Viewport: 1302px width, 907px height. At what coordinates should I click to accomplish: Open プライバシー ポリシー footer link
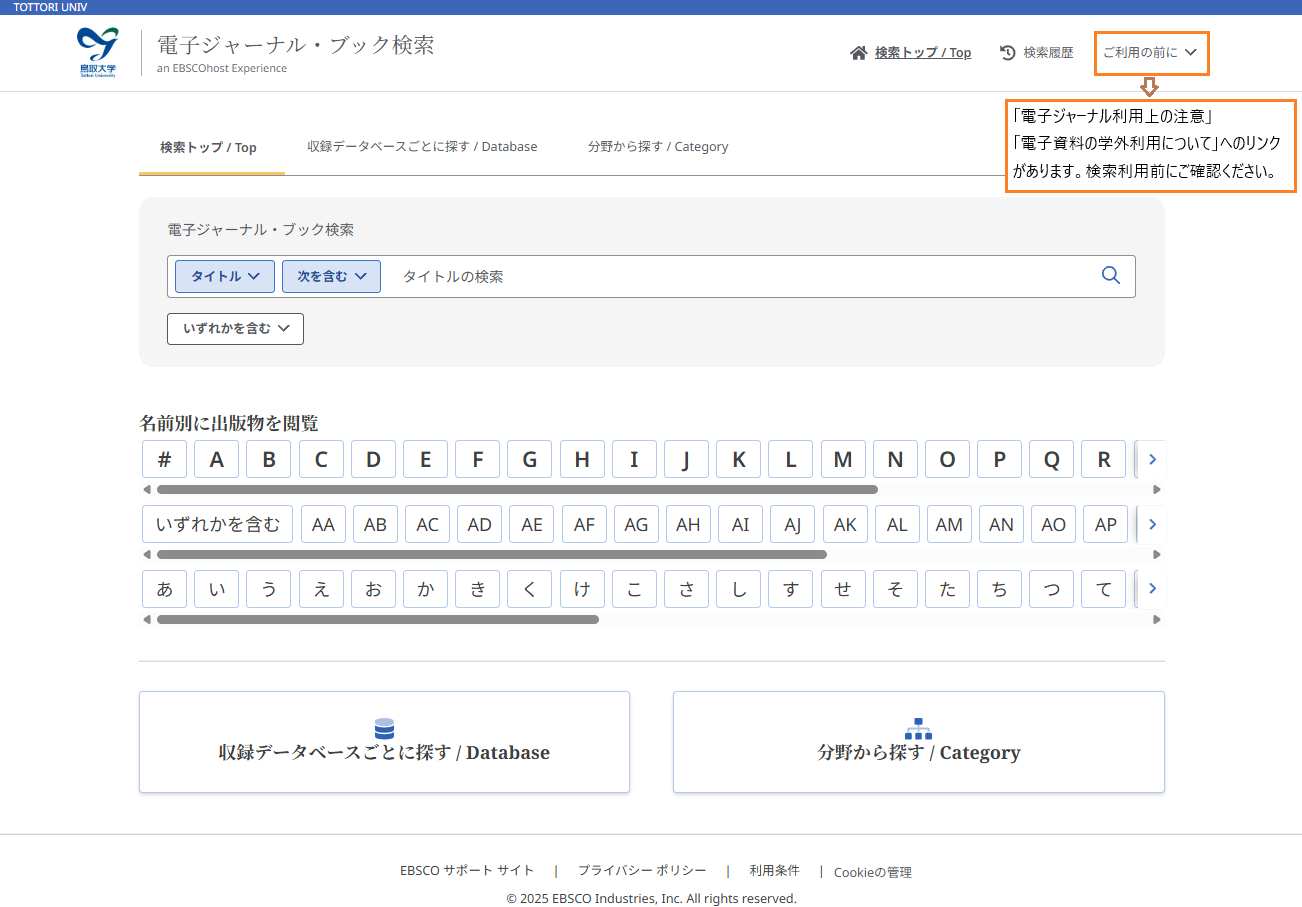coord(642,870)
